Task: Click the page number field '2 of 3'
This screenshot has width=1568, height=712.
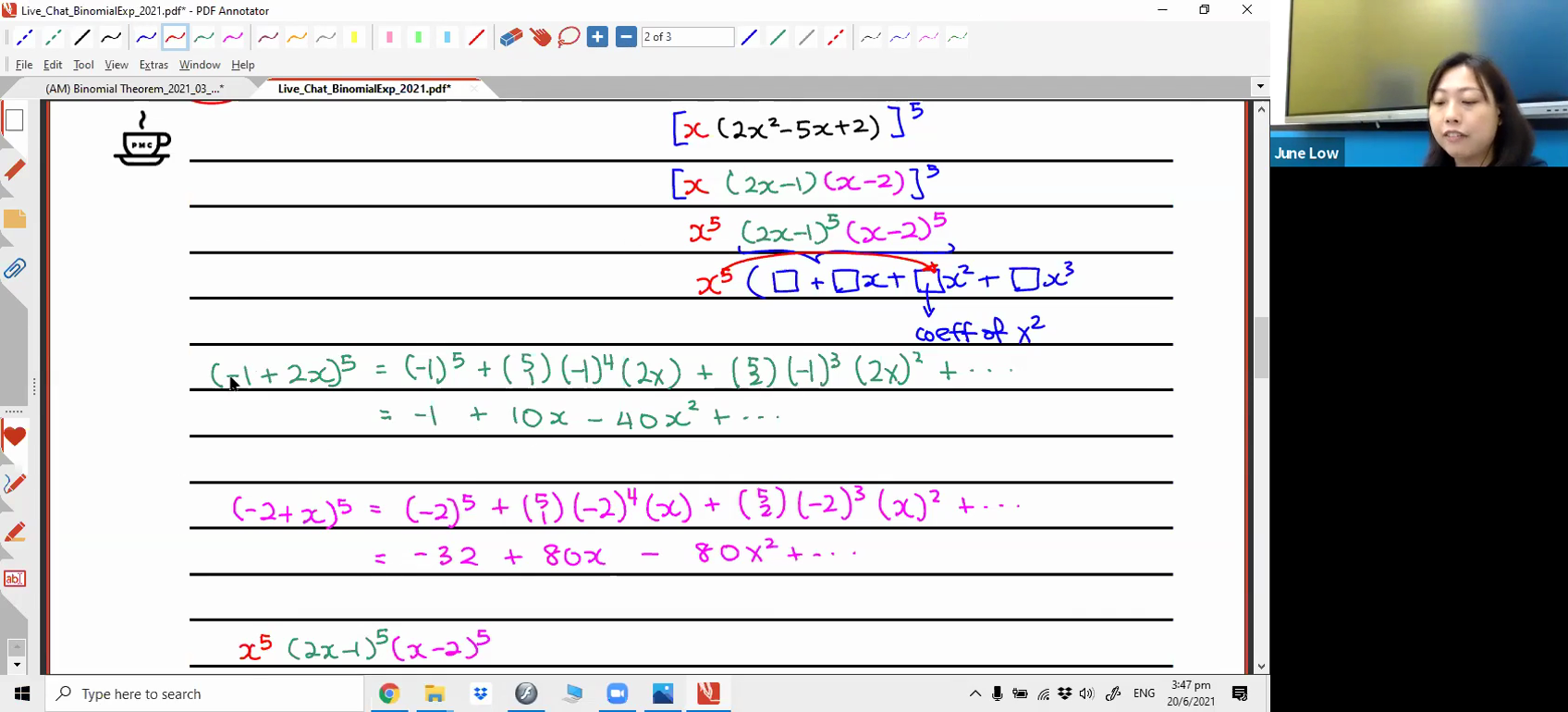Action: (687, 37)
